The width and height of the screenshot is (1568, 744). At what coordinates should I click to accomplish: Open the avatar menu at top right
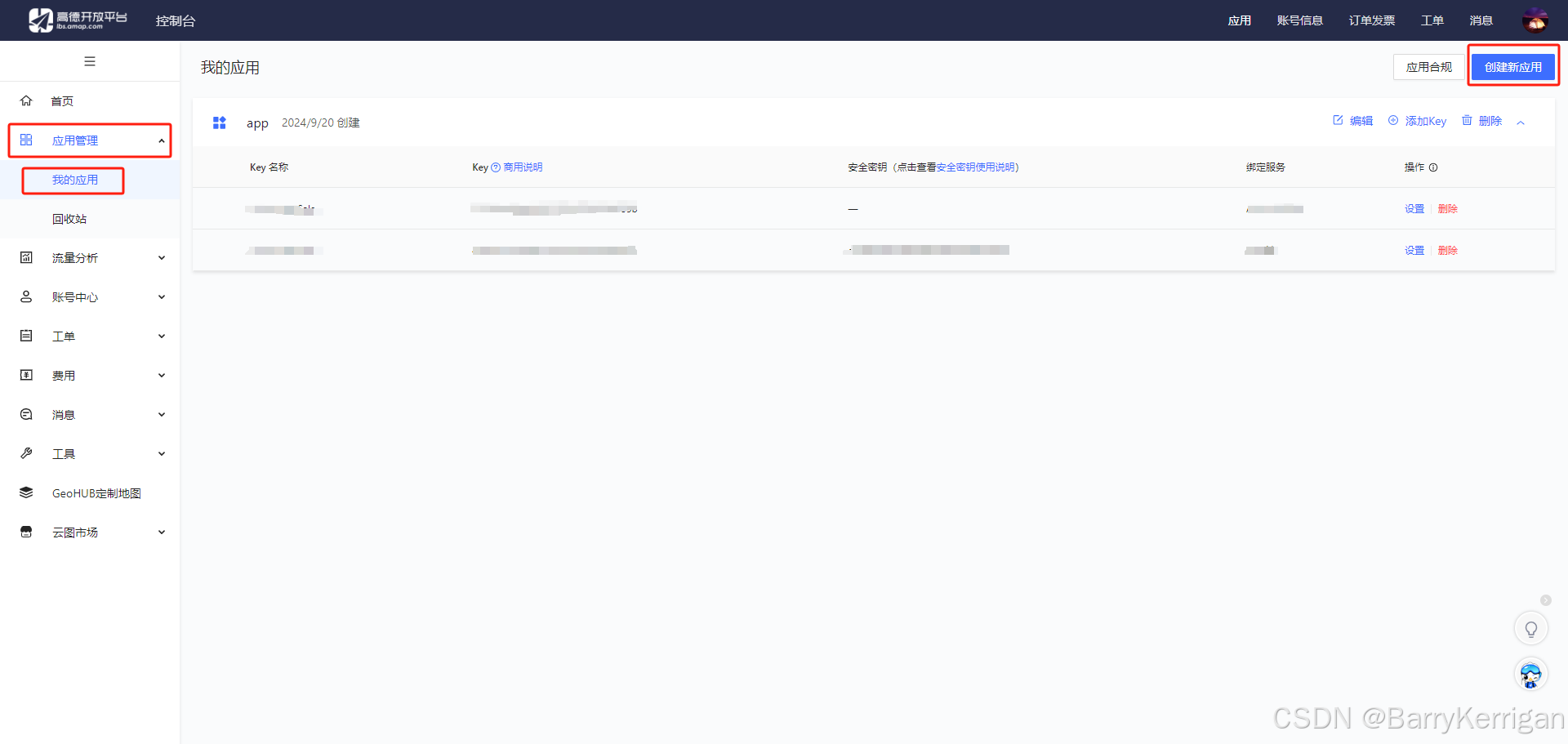coord(1537,20)
